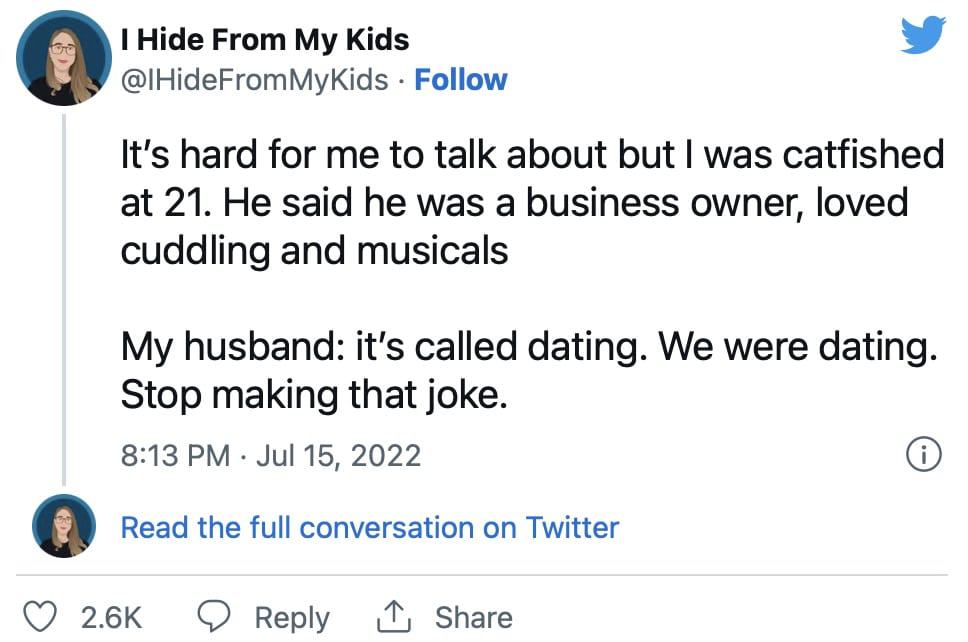This screenshot has width=968, height=642.
Task: Open Read the full conversation on Twitter
Action: [370, 528]
